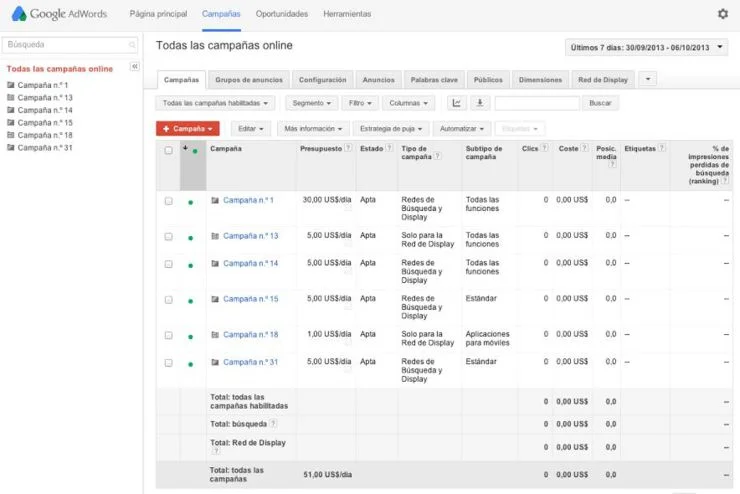Open Campaña n.º 18 link in table

[x=250, y=335]
